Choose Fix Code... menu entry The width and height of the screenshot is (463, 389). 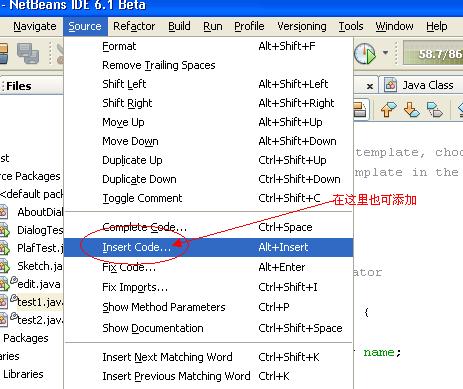pos(208,267)
